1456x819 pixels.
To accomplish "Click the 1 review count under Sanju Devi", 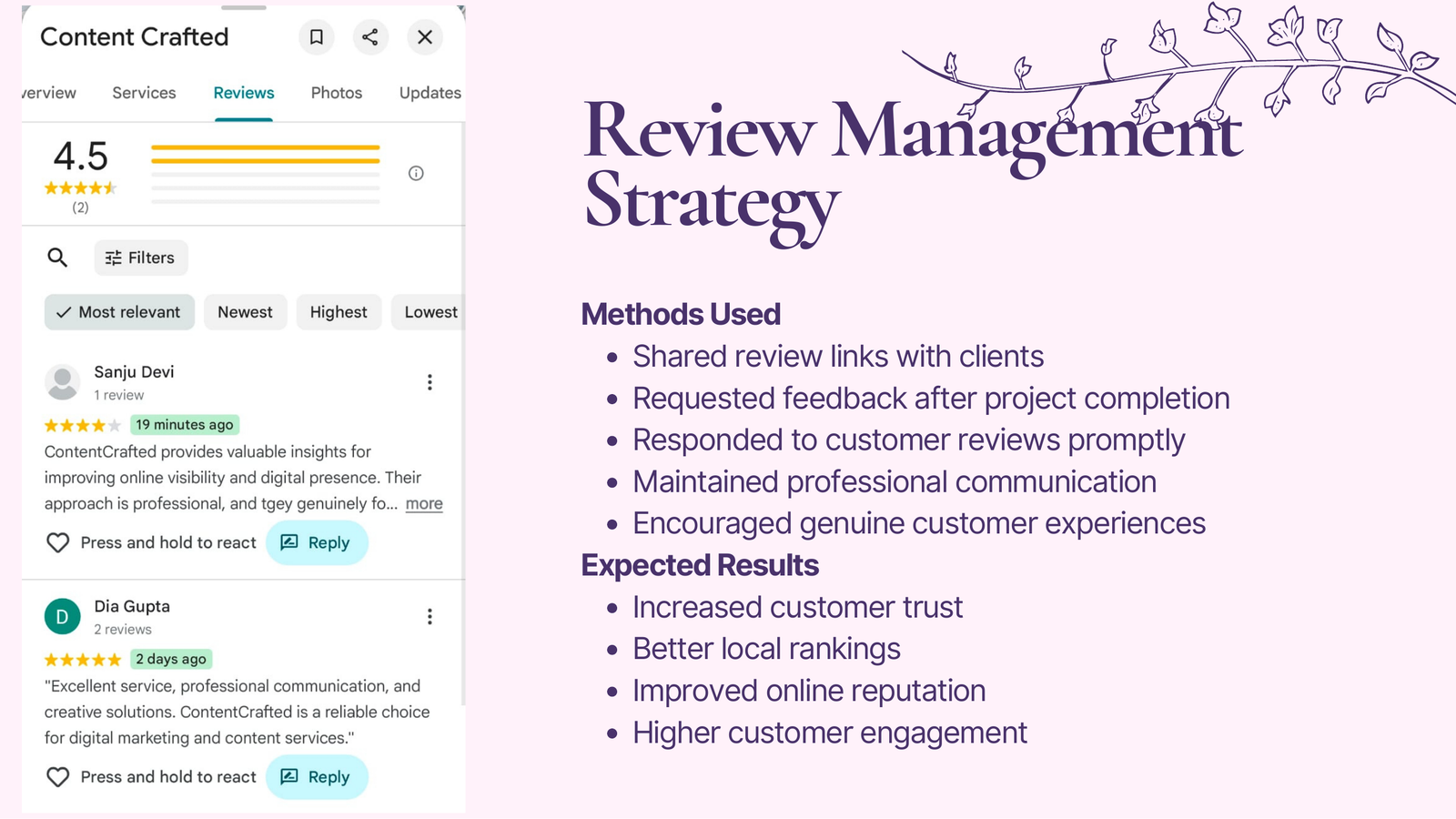I will tap(119, 395).
